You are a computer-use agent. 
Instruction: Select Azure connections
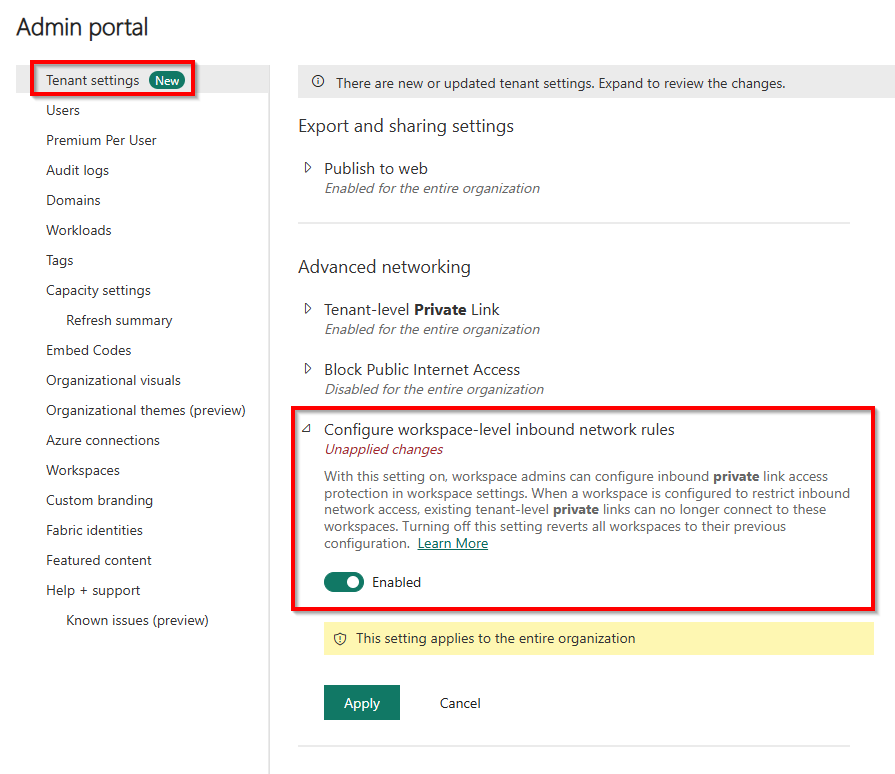tap(103, 441)
